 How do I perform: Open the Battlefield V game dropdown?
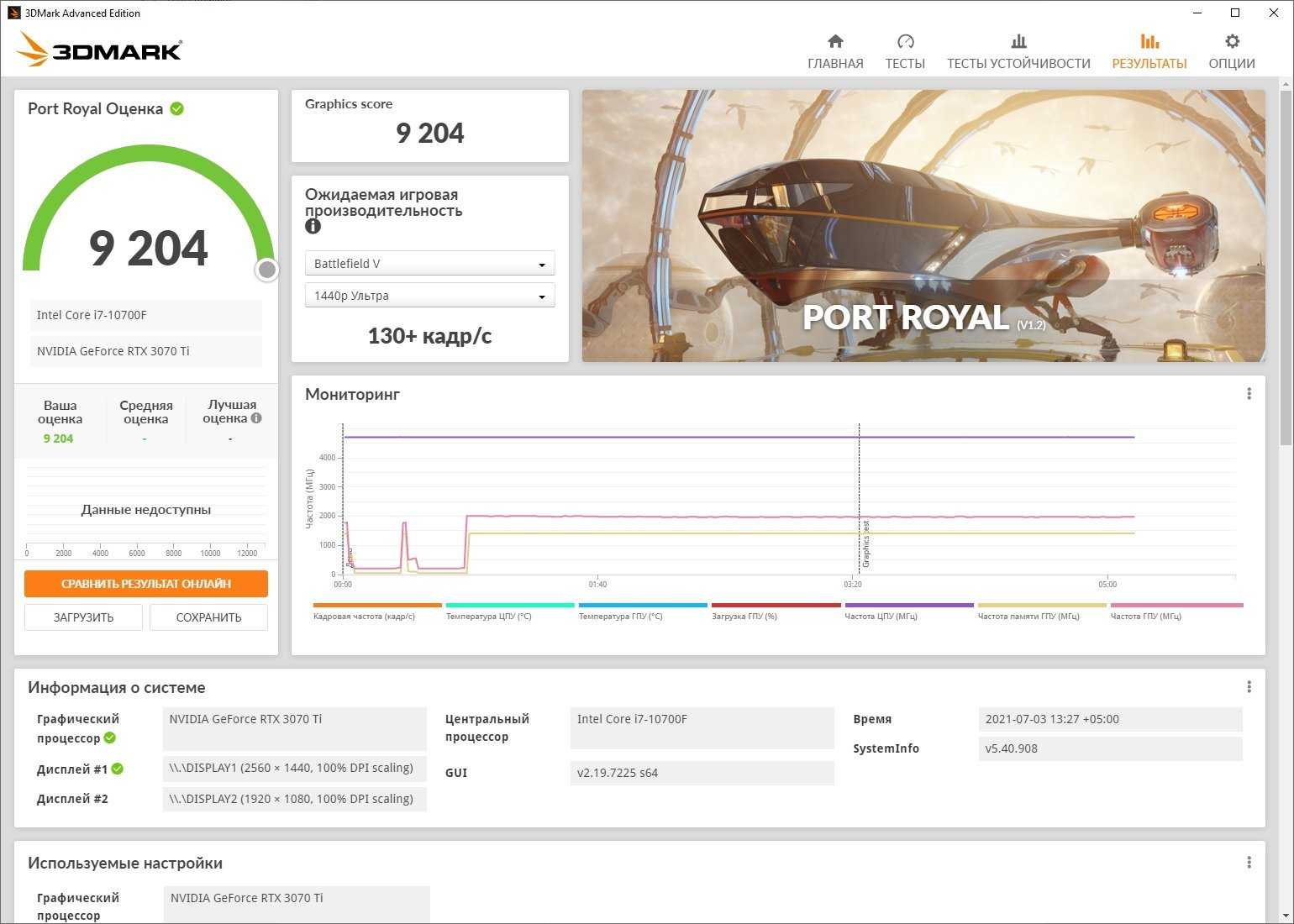point(429,264)
